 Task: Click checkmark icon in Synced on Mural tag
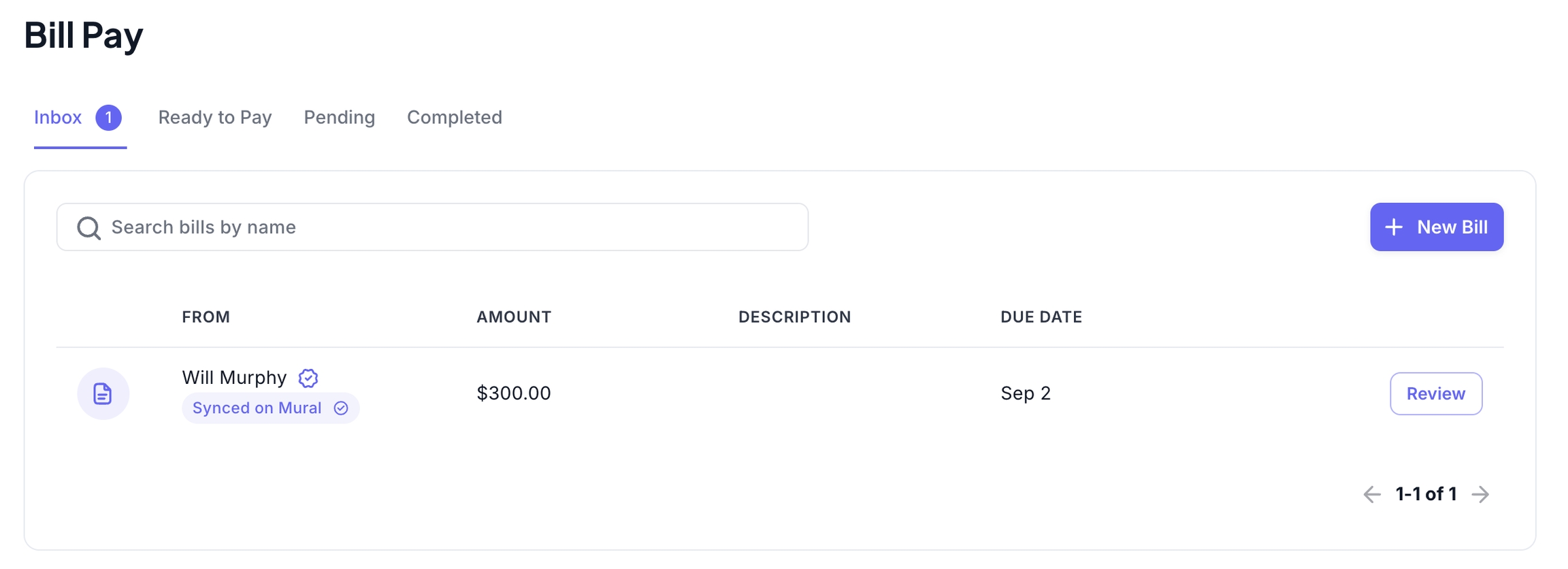(341, 408)
